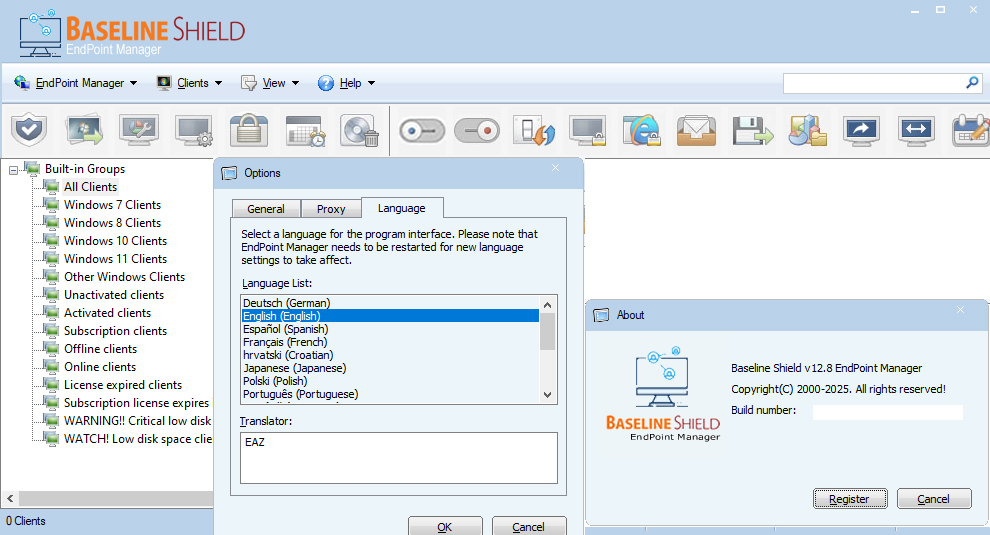Screen dimensions: 990x535
Task: Select Windows 8 Clients group
Action: click(x=112, y=223)
